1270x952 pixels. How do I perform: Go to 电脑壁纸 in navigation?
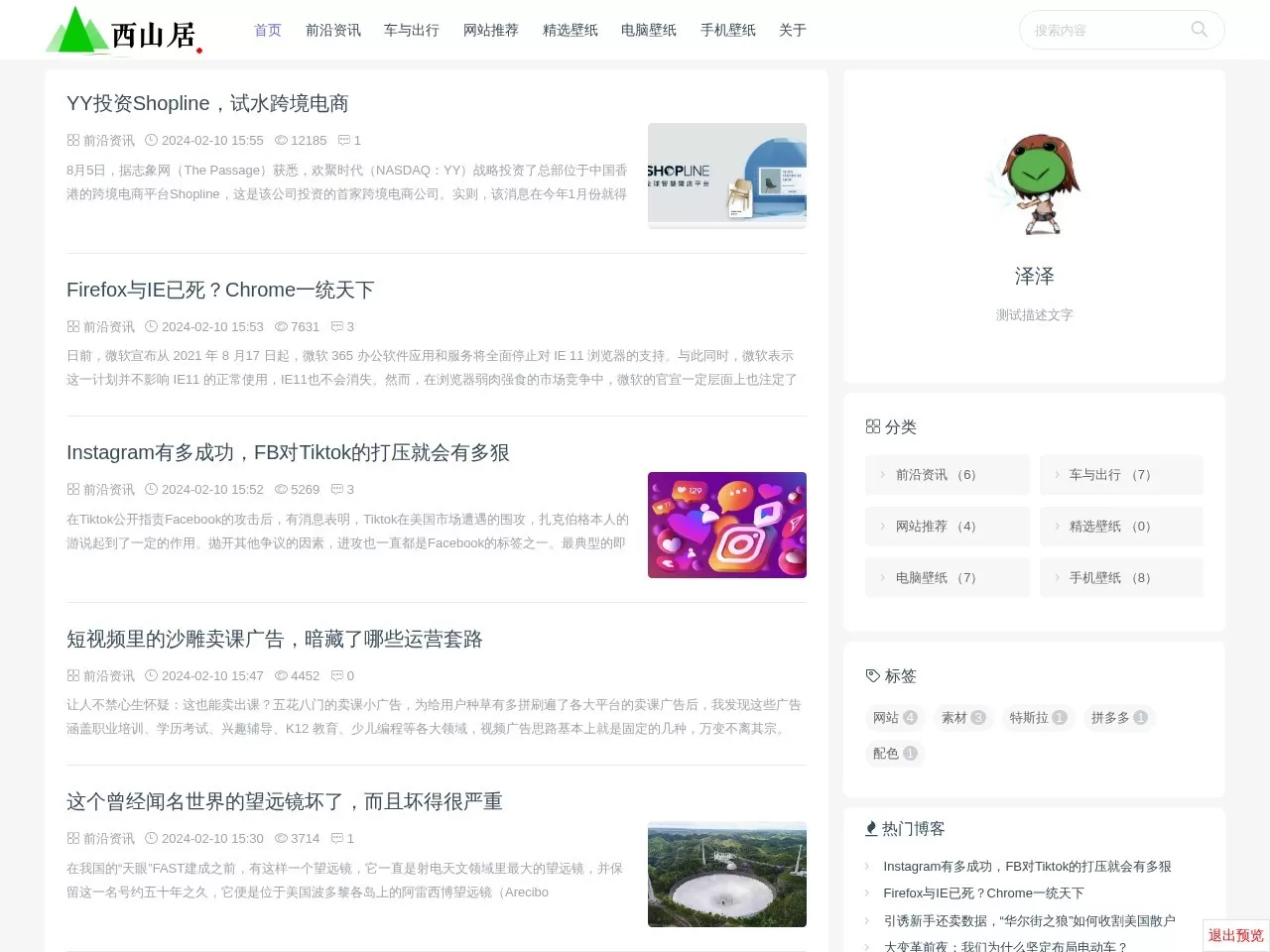648,31
